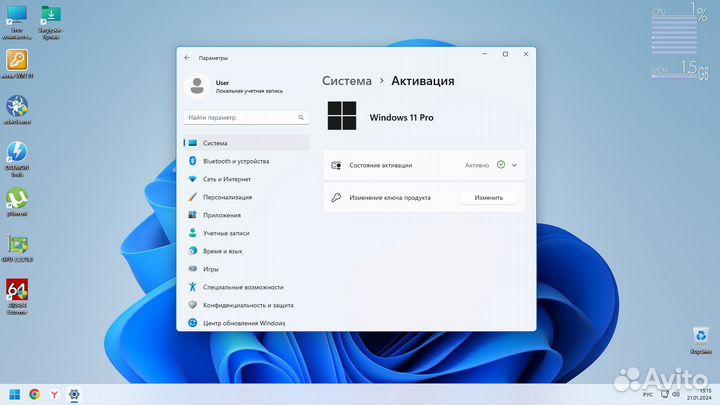Expand the Состояние активации chevron
720x405 pixels.
tap(514, 165)
